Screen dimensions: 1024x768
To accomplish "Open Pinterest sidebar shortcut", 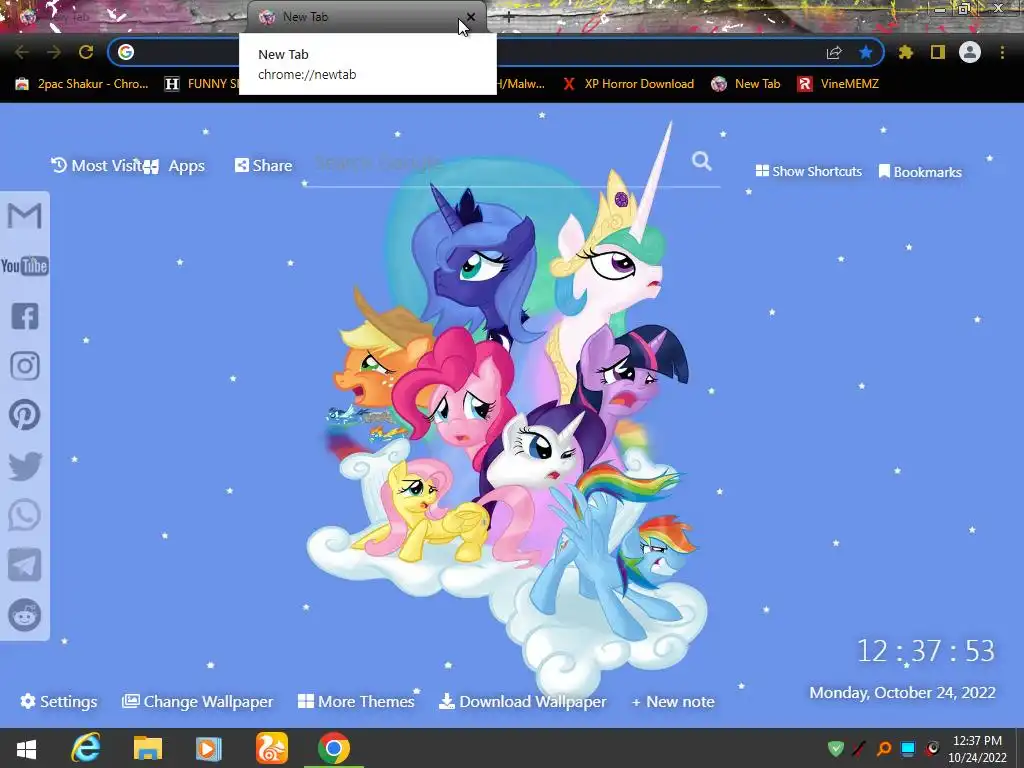I will pyautogui.click(x=25, y=415).
